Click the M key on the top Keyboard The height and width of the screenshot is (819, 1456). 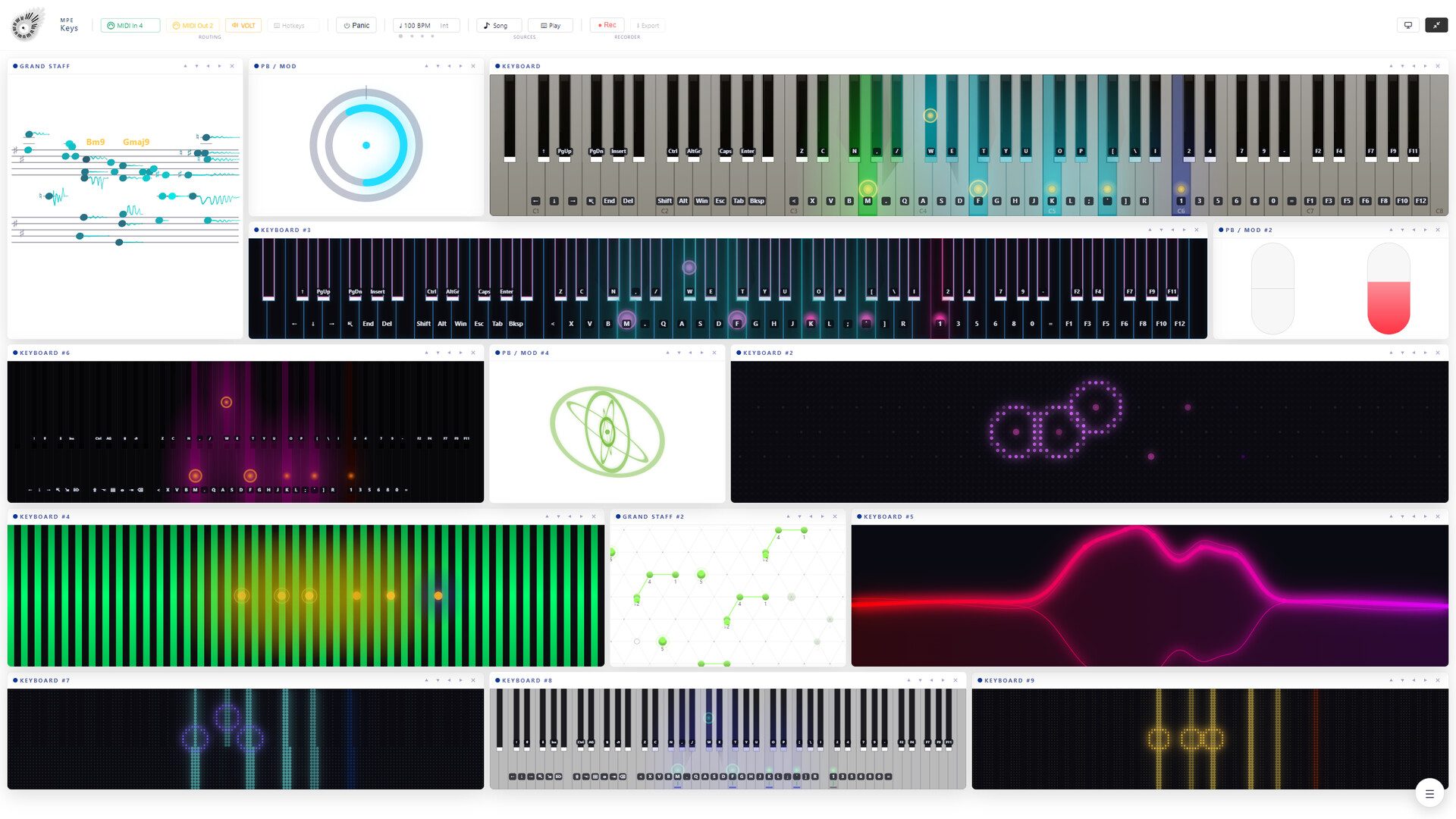868,201
